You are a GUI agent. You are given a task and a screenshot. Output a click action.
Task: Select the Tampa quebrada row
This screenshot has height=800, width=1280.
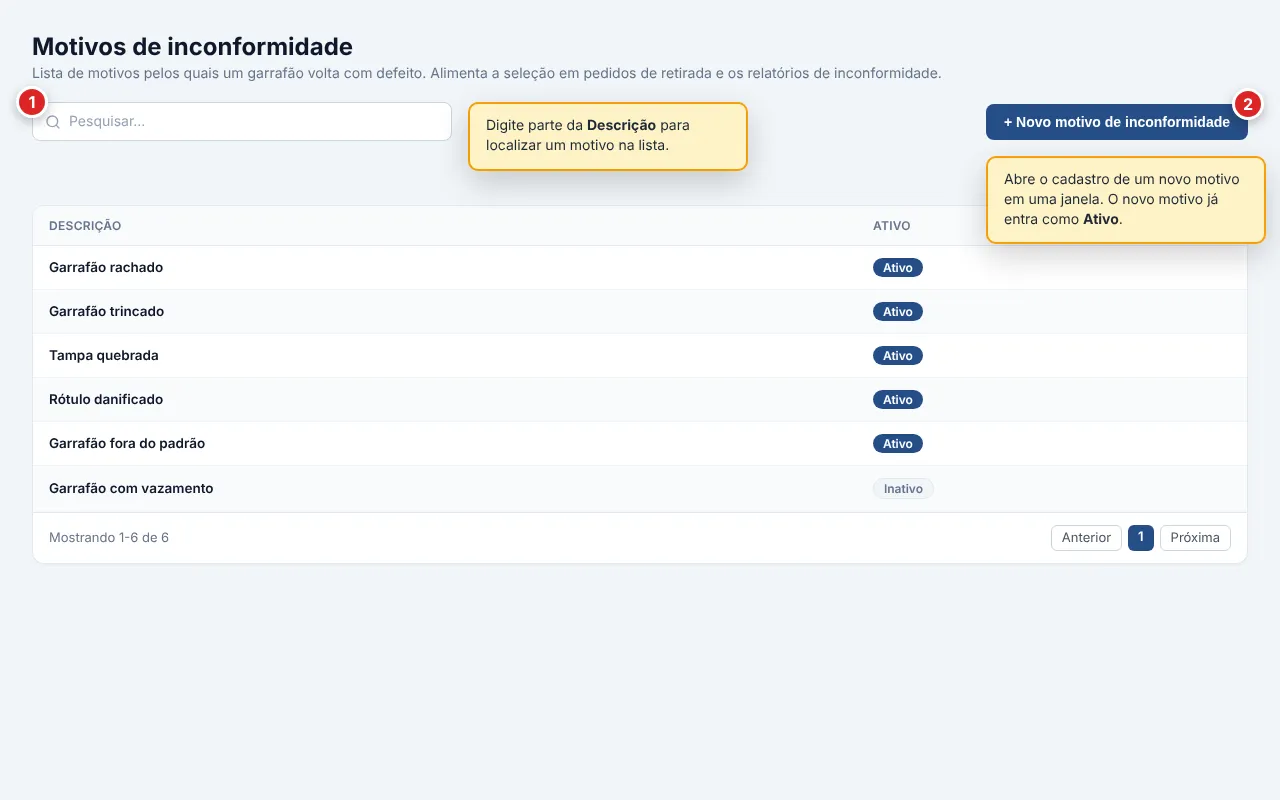(640, 356)
